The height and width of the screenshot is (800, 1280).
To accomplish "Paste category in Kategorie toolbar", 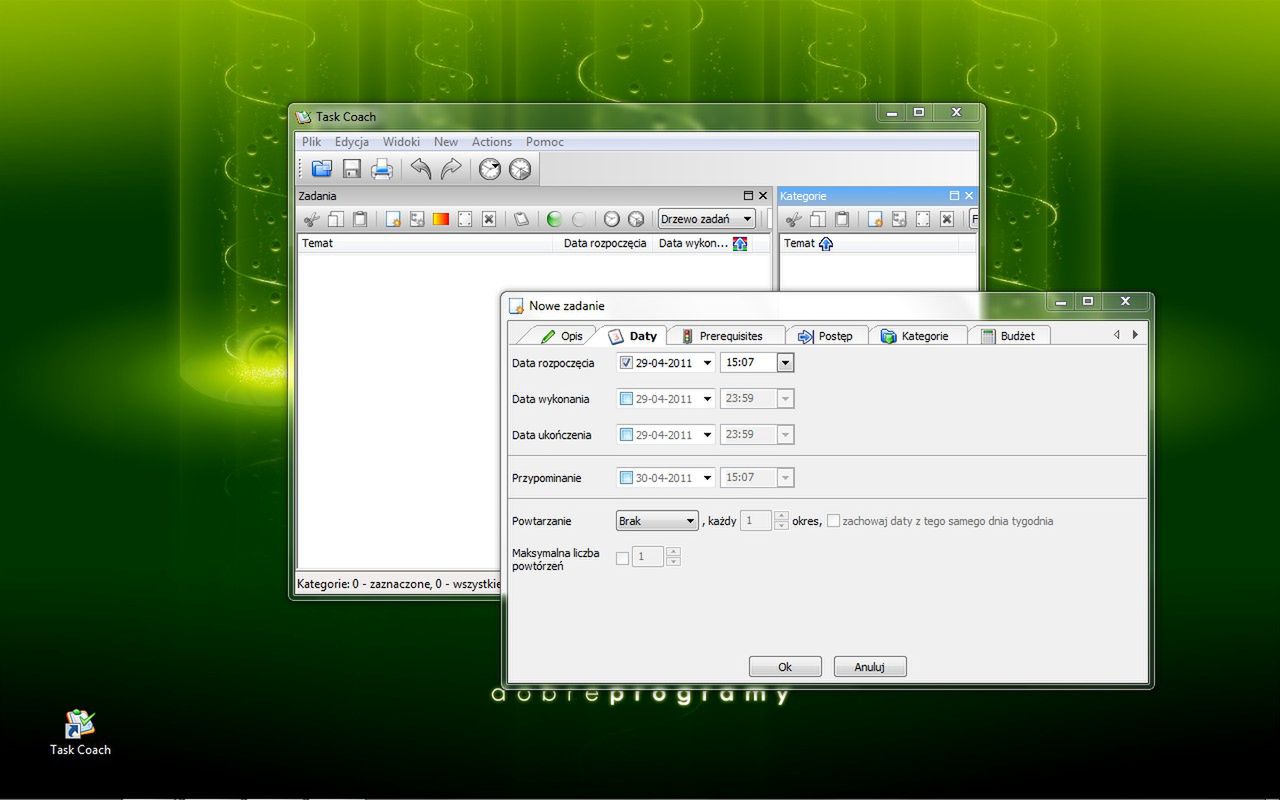I will coord(842,219).
